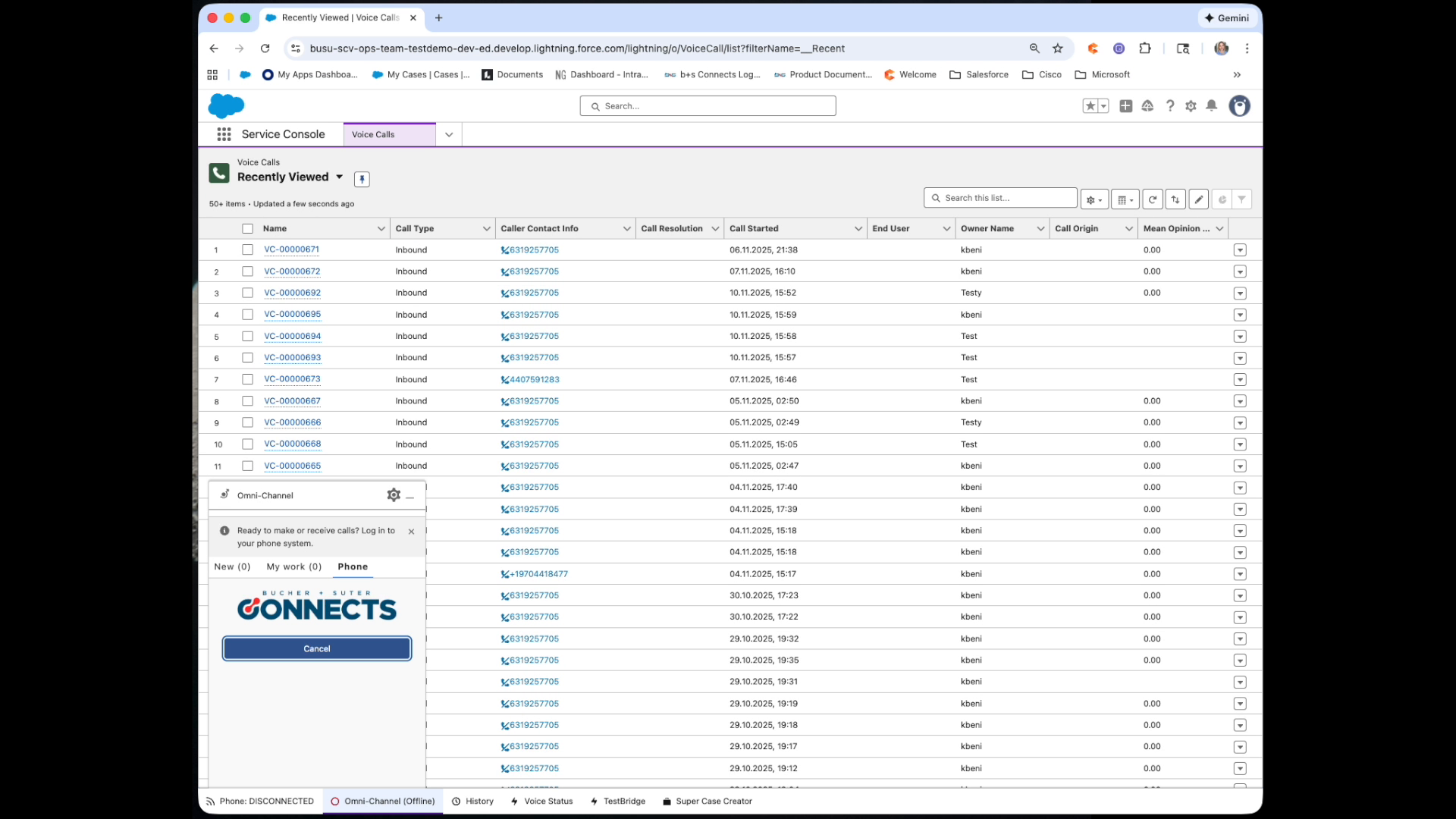Select the checkbox beside VC-00000692
1456x819 pixels.
(247, 293)
